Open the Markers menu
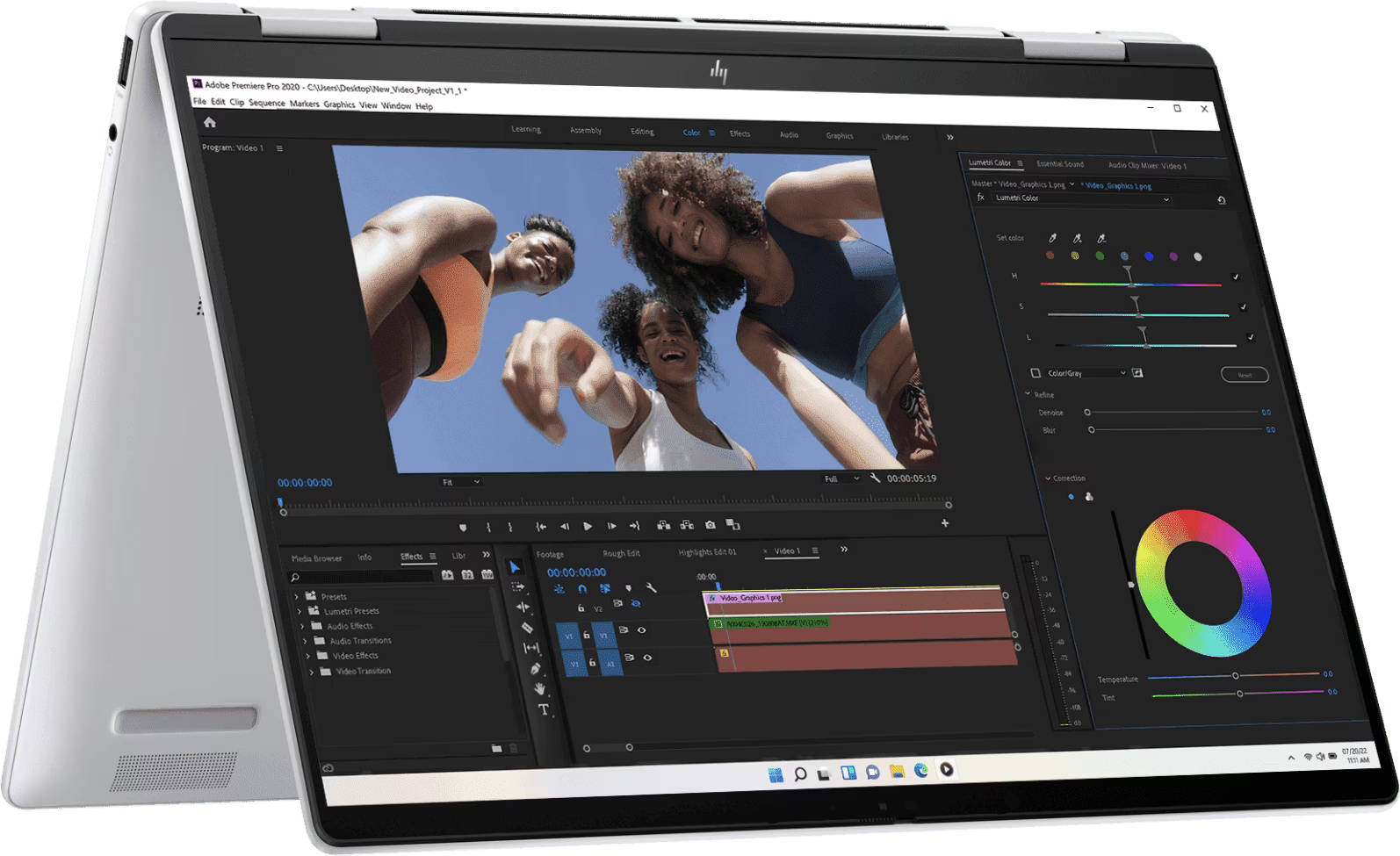 [x=305, y=104]
